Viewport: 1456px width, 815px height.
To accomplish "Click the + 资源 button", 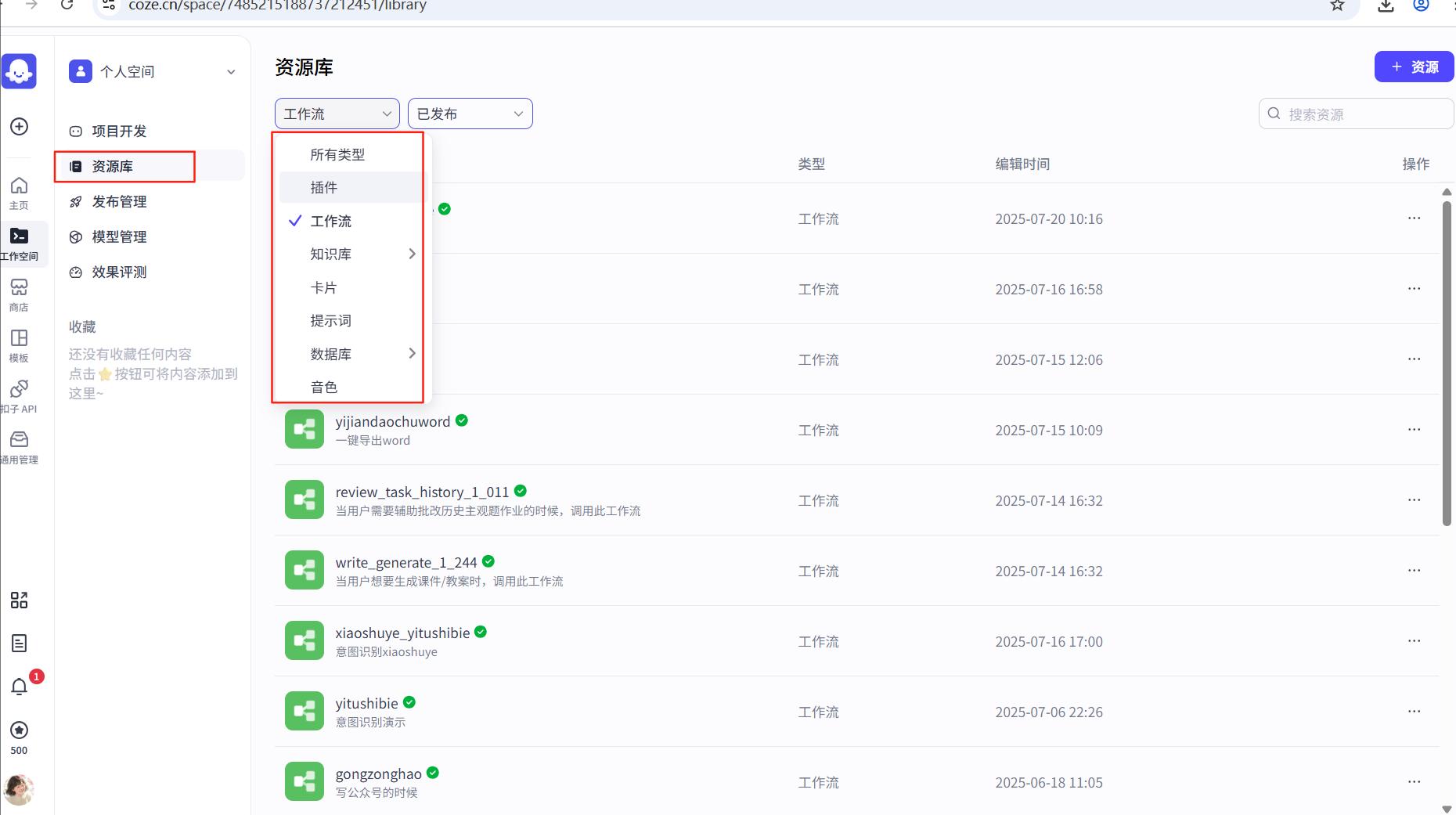I will coord(1414,67).
